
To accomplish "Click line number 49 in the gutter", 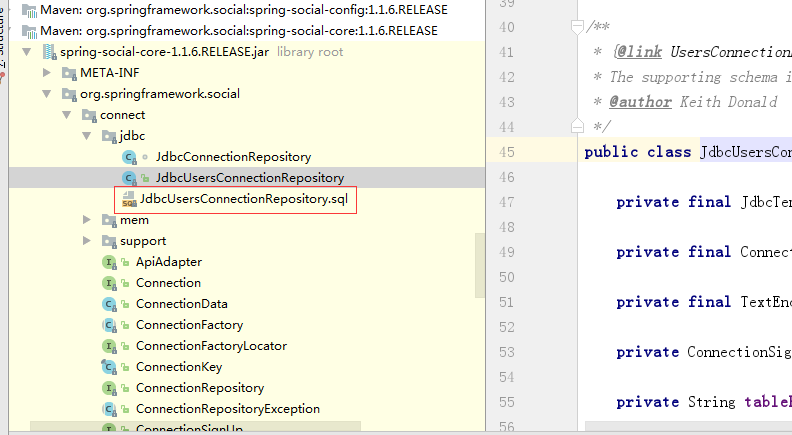I will pyautogui.click(x=507, y=252).
